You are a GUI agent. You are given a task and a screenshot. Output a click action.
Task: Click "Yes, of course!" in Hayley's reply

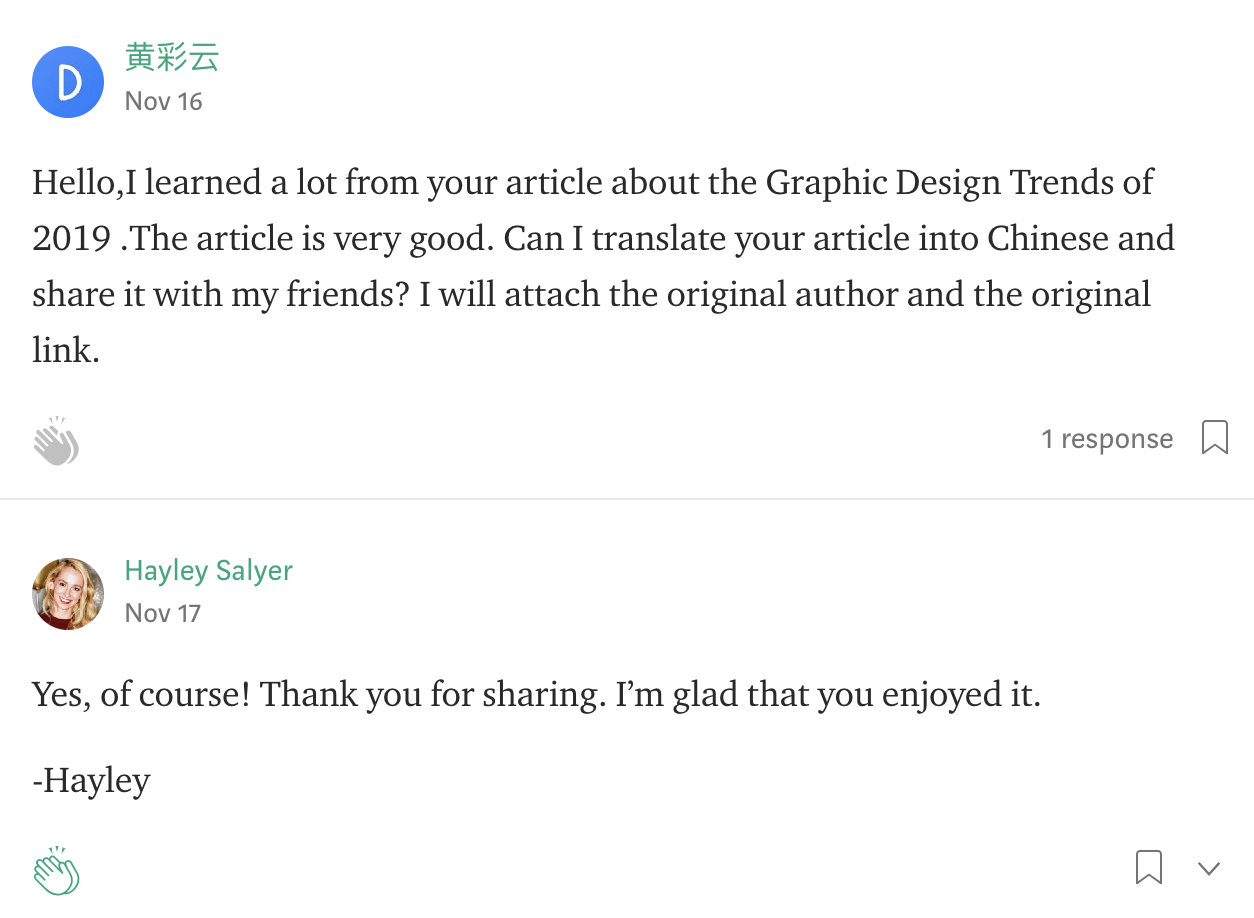coord(140,695)
